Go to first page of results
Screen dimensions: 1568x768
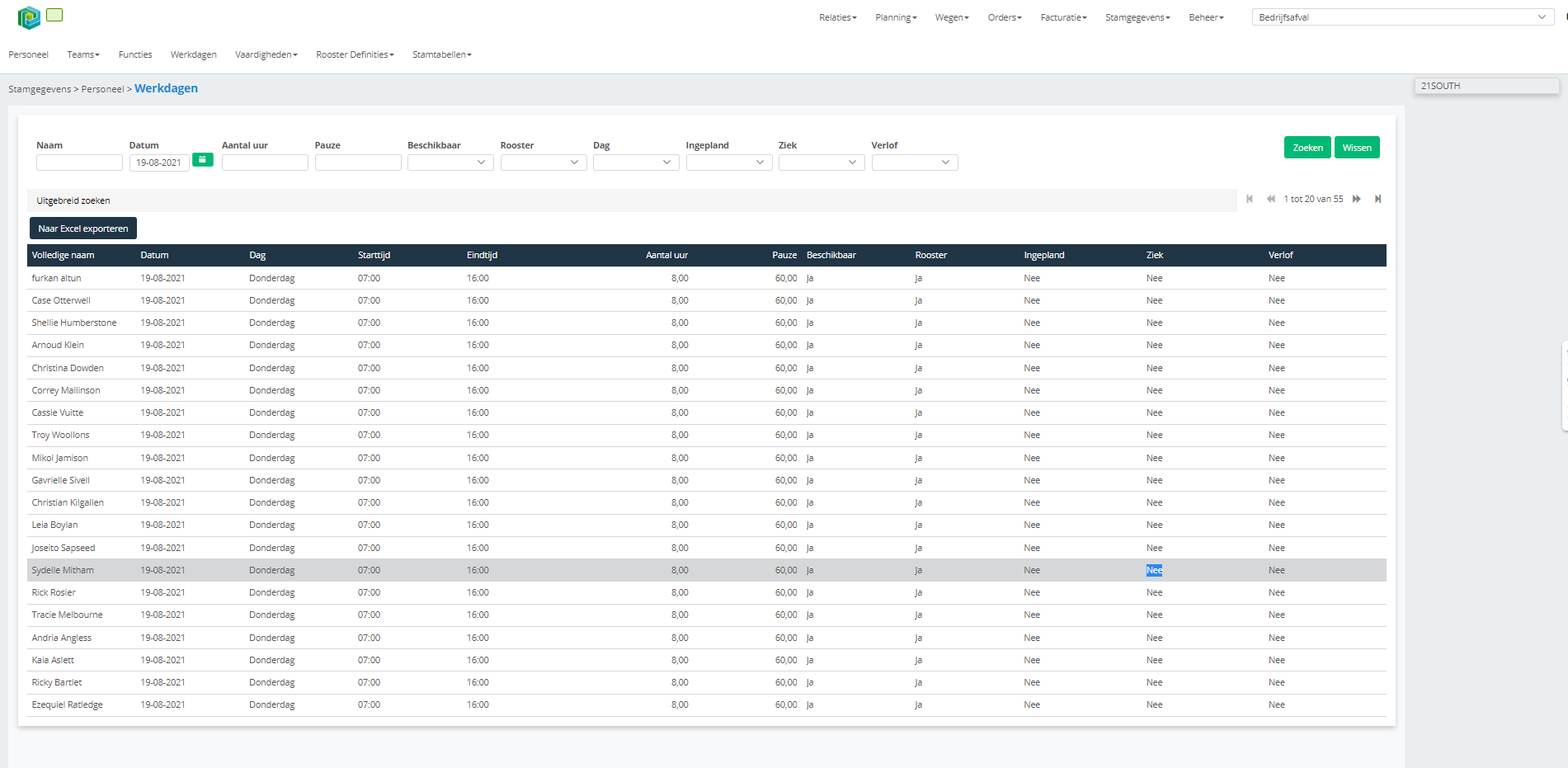coord(1250,199)
